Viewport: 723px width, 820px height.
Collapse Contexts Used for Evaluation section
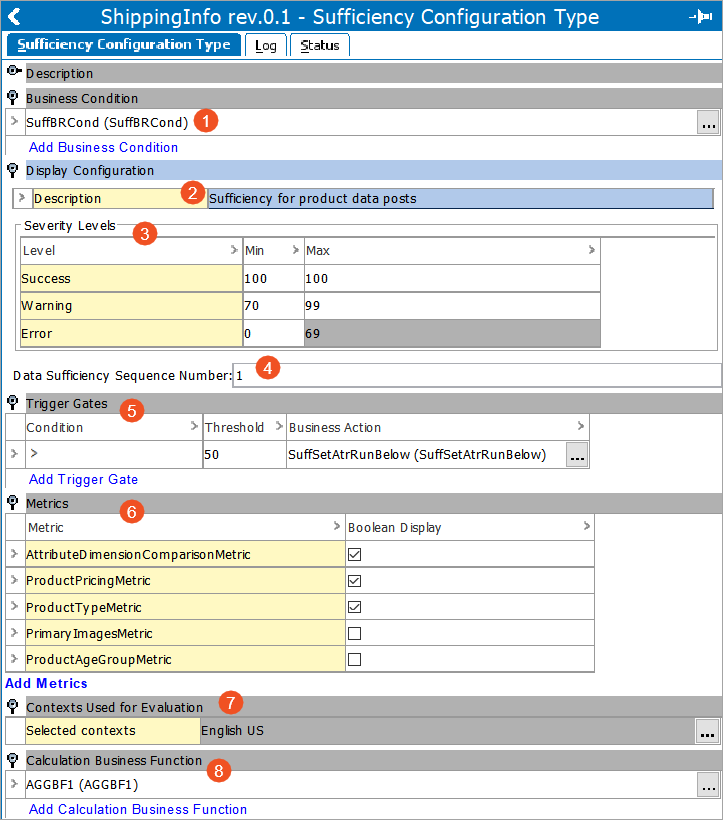(13, 706)
